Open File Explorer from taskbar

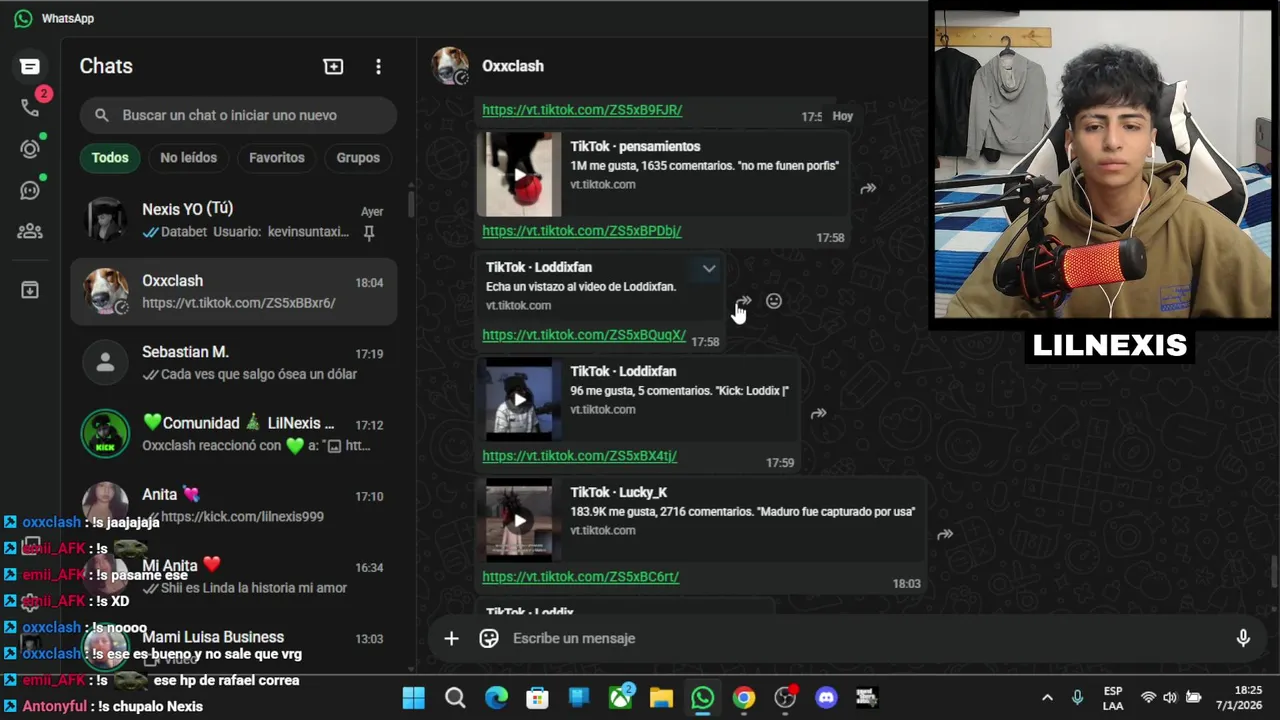point(661,698)
